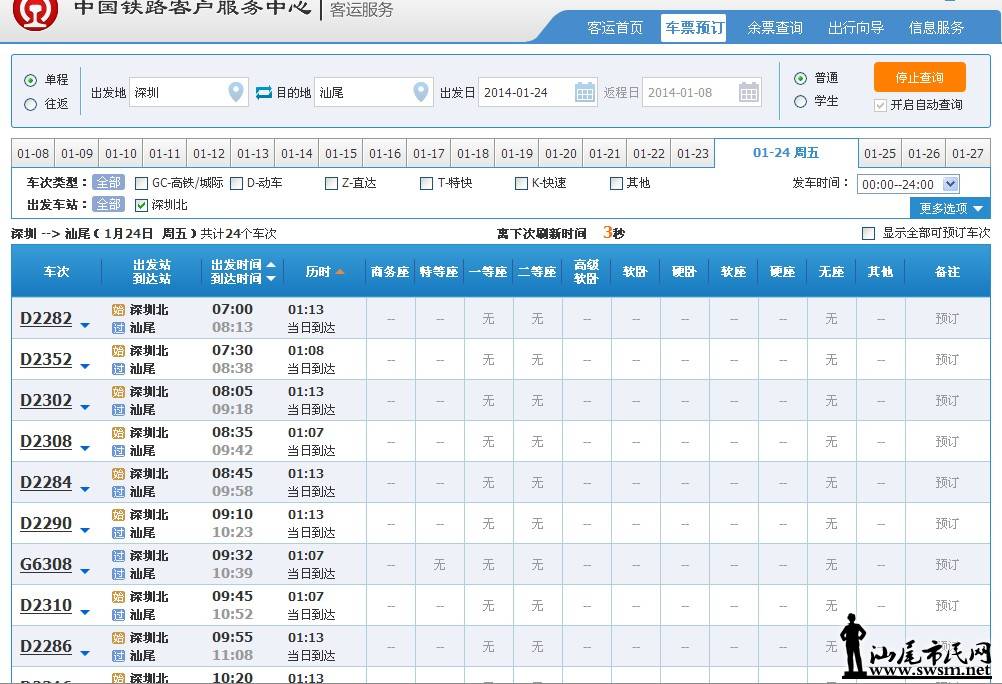Click origin station icon for D2282
Screen dimensions: 1002x684
point(118,310)
